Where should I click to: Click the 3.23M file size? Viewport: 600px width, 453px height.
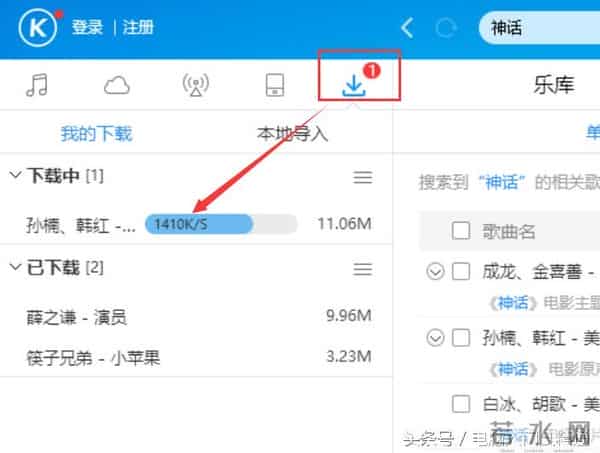tap(349, 356)
